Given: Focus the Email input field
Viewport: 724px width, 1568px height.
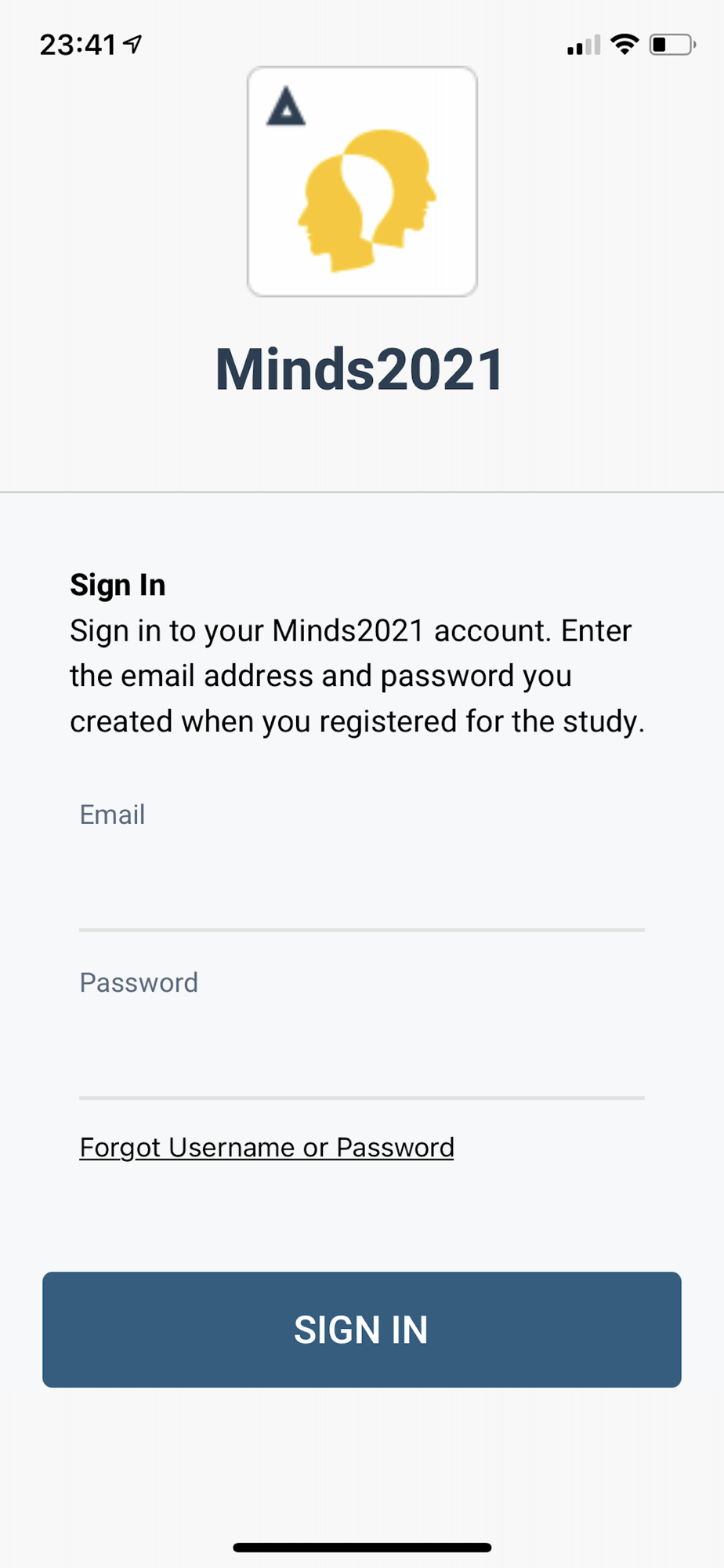Looking at the screenshot, I should pos(361,894).
